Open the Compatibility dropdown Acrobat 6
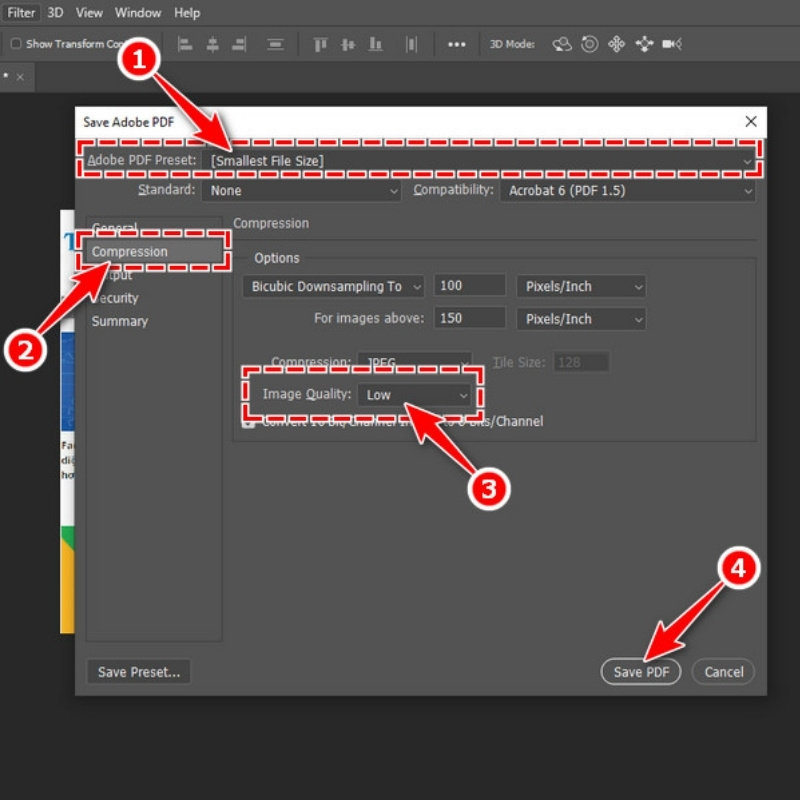Viewport: 800px width, 800px height. point(627,191)
